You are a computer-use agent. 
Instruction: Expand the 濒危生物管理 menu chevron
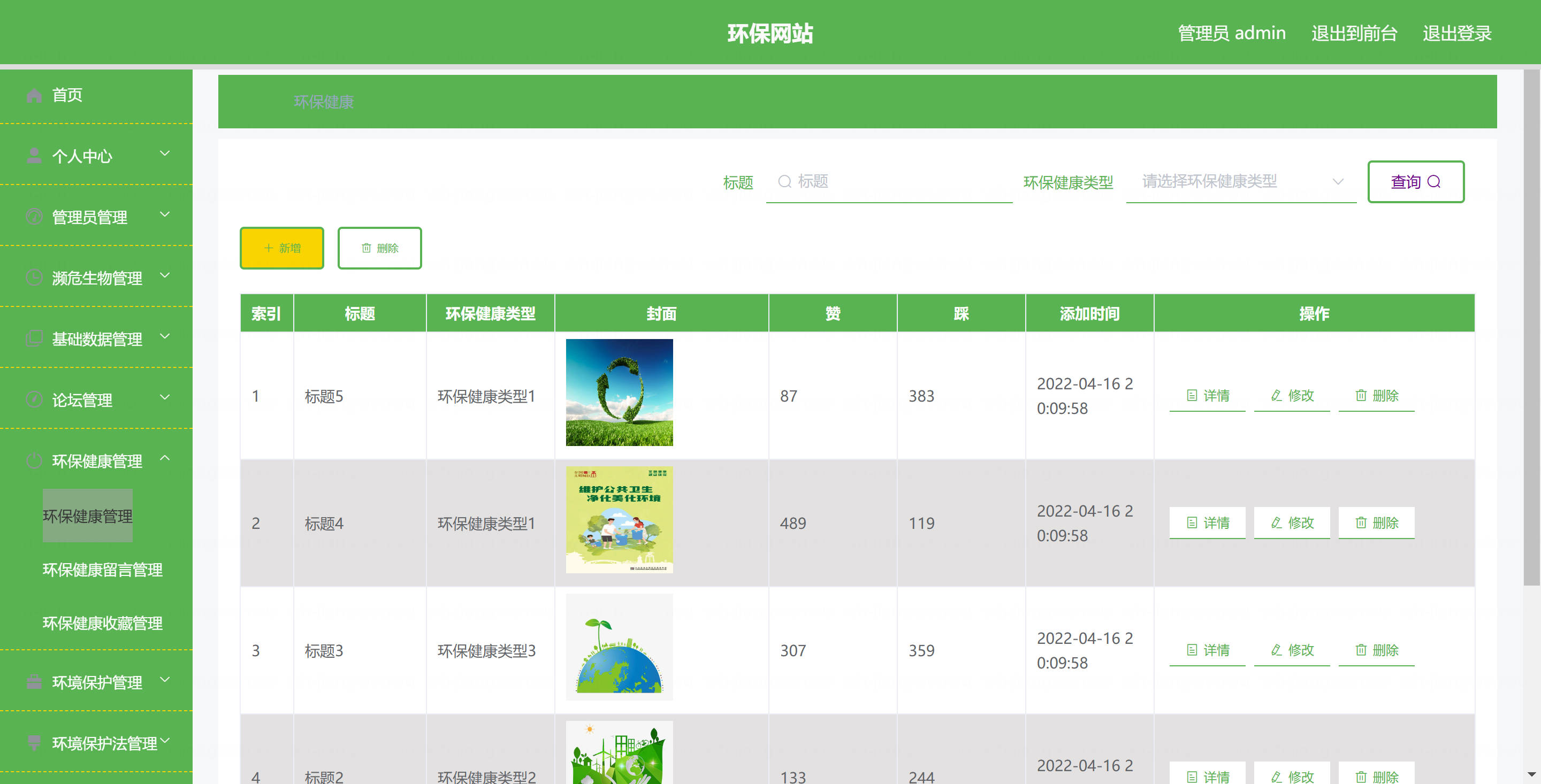[x=164, y=276]
